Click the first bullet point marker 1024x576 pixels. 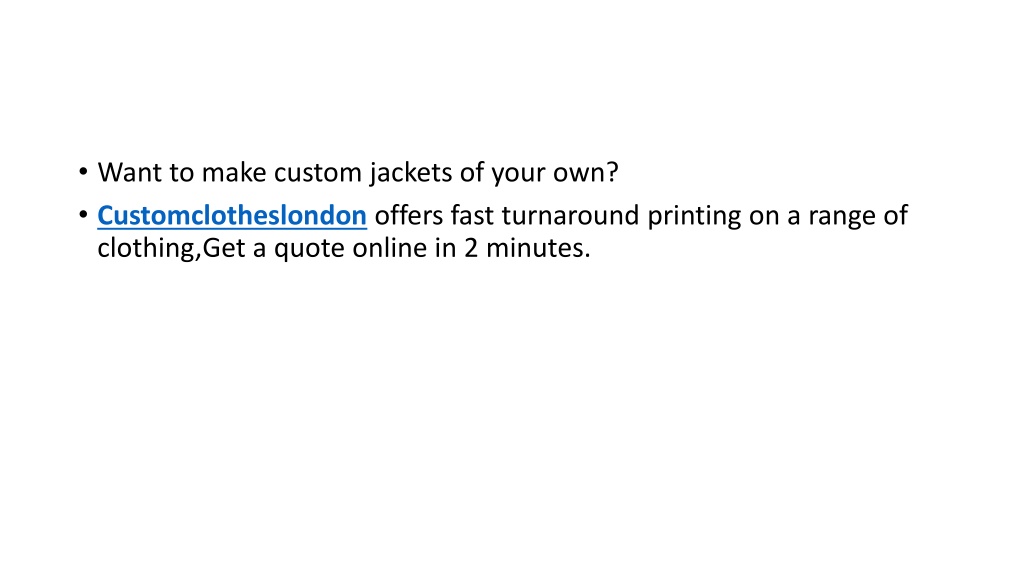pyautogui.click(x=83, y=172)
